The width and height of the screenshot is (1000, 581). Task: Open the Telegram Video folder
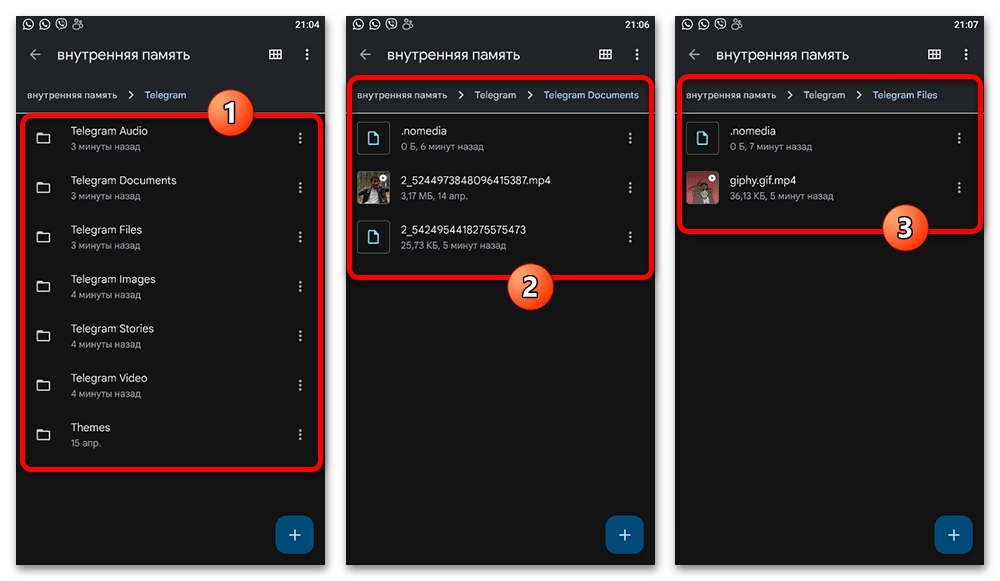(x=170, y=385)
